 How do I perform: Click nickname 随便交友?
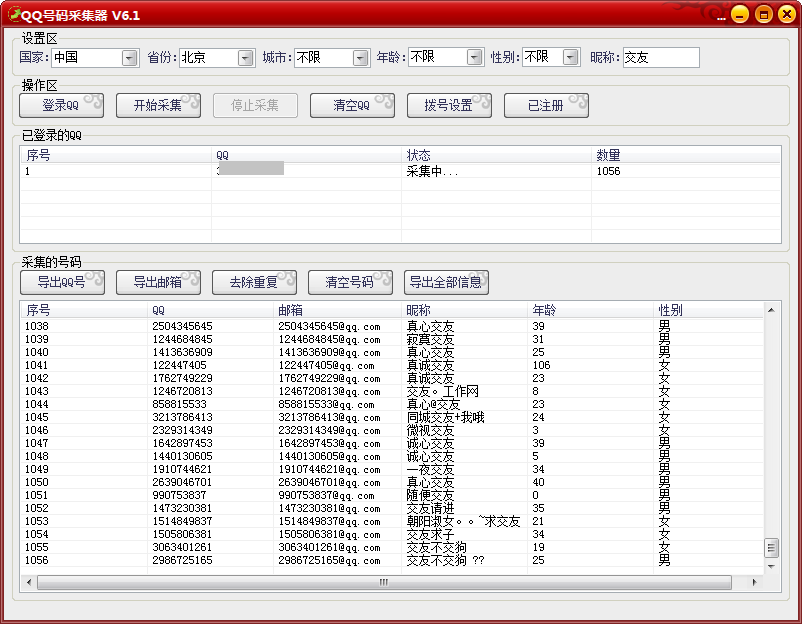(430, 496)
